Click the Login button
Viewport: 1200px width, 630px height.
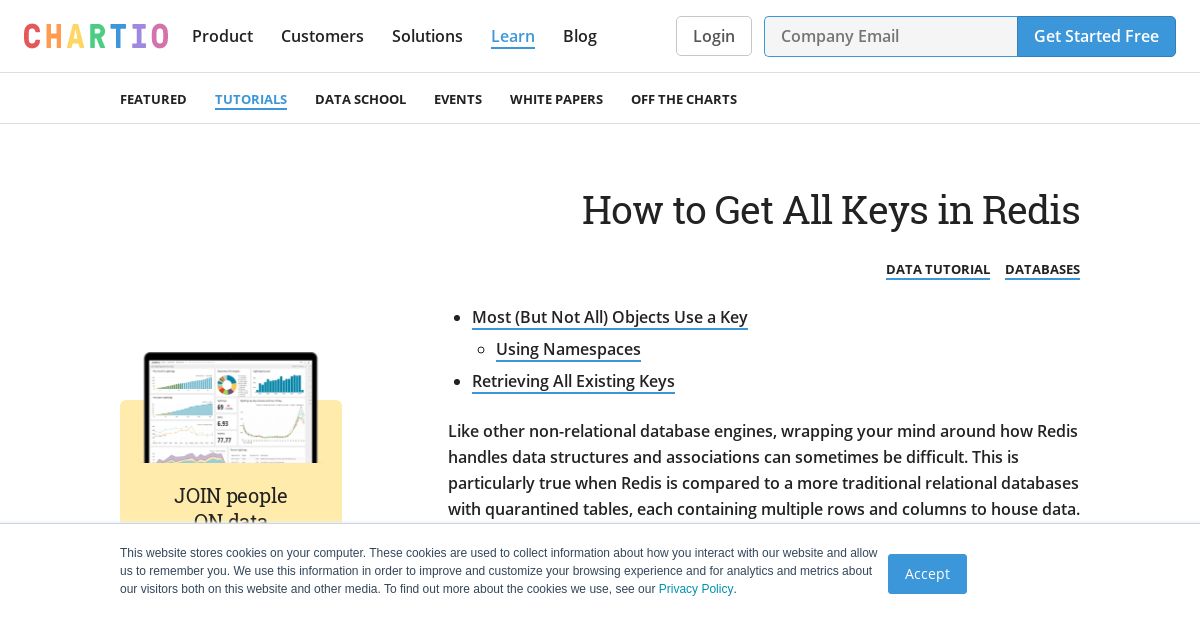pos(714,36)
